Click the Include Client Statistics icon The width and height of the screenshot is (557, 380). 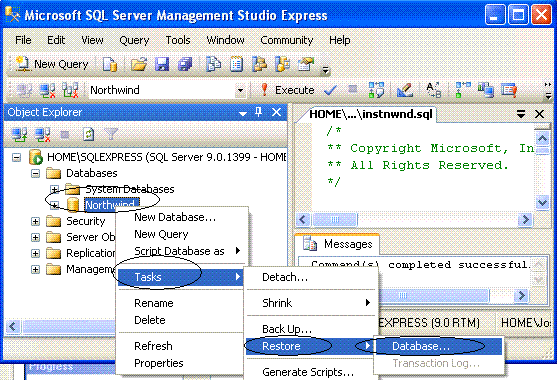click(485, 90)
